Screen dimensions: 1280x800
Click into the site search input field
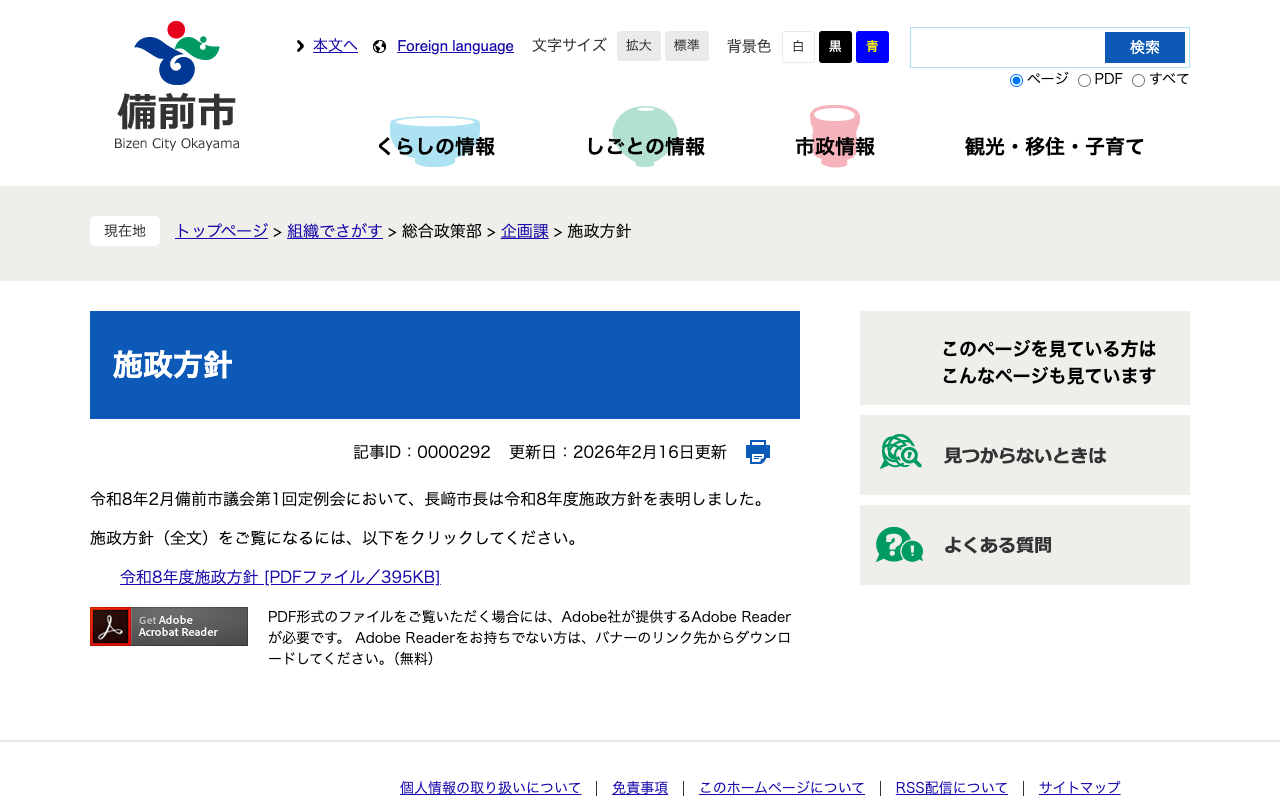(1008, 47)
